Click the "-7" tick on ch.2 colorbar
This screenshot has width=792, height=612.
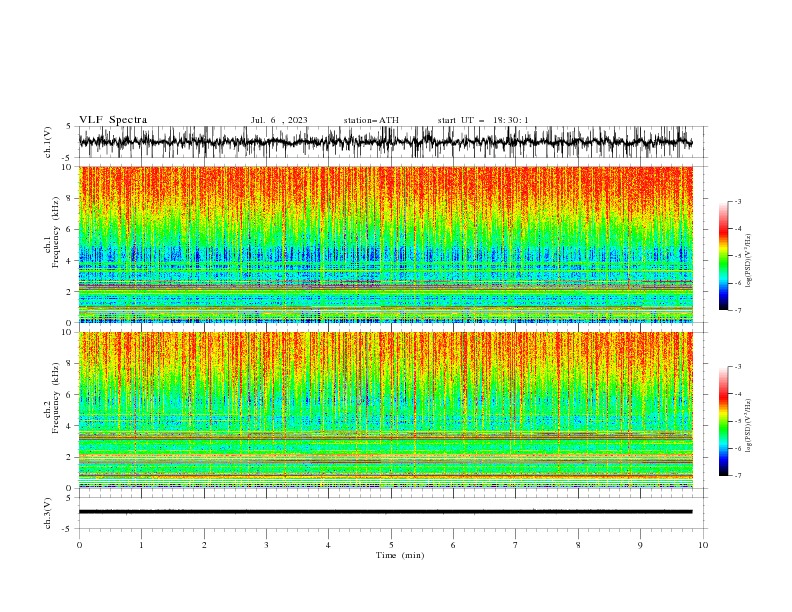click(x=737, y=476)
